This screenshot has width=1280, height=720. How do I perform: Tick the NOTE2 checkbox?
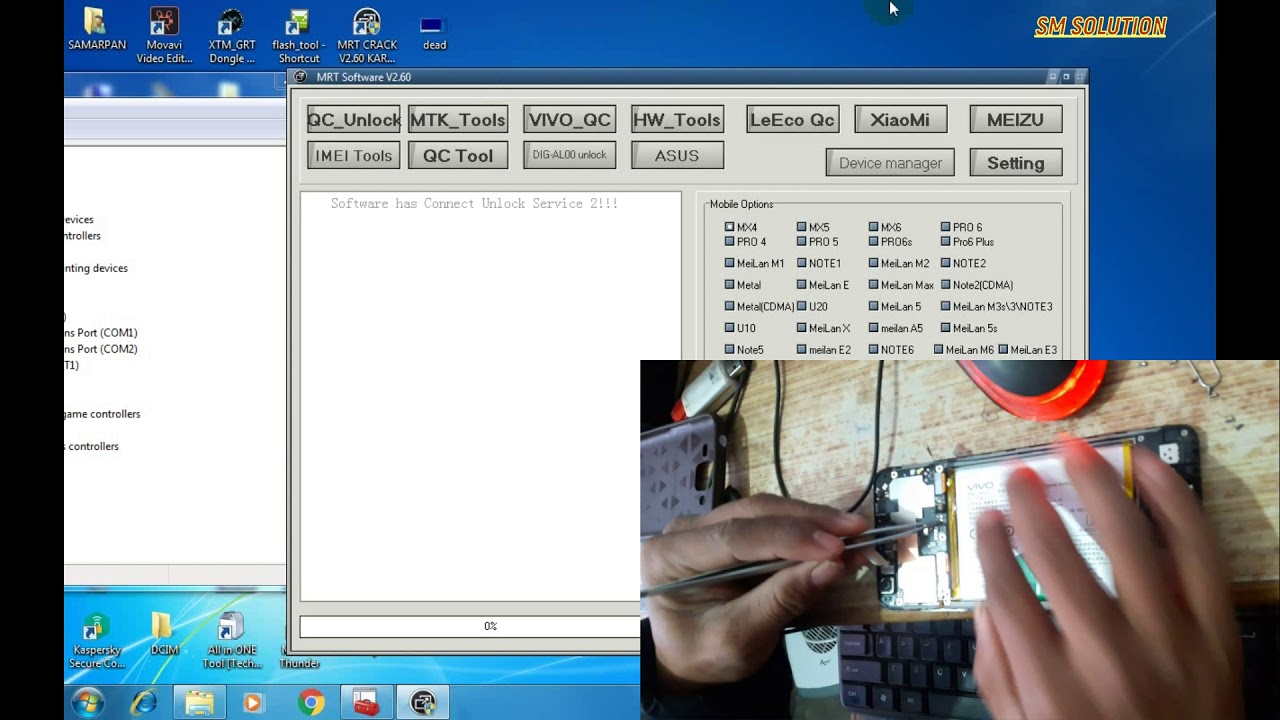(945, 263)
